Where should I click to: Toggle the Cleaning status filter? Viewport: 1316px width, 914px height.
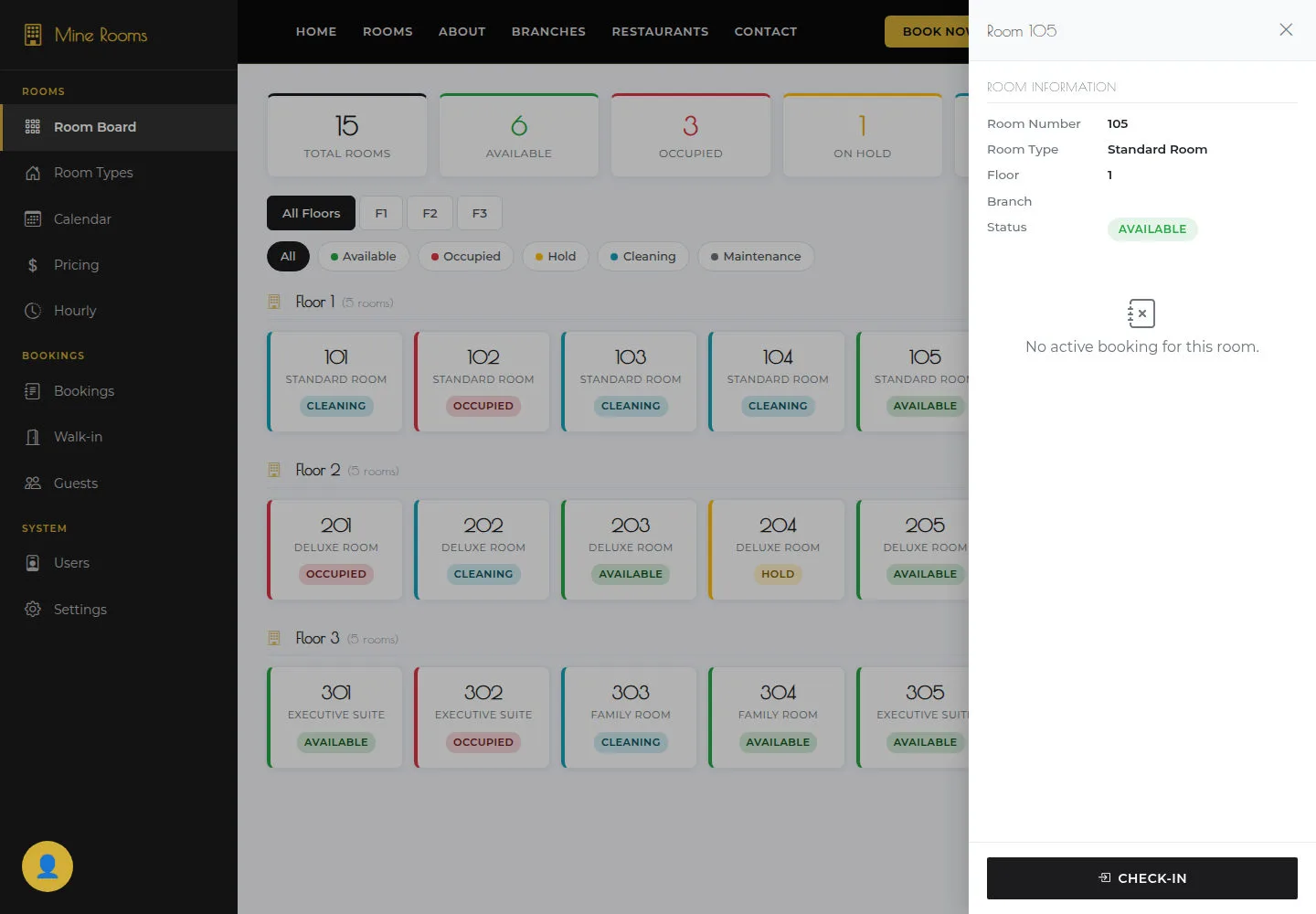coord(643,256)
